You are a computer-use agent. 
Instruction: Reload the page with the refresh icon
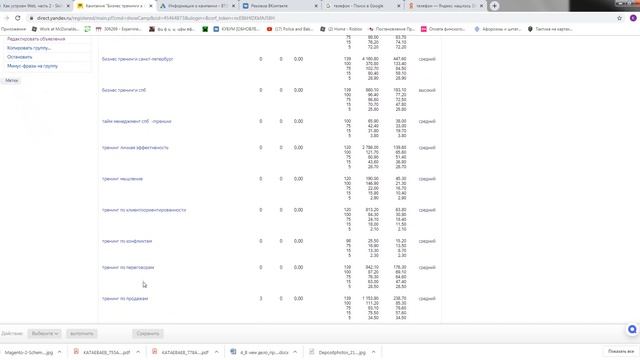18,18
